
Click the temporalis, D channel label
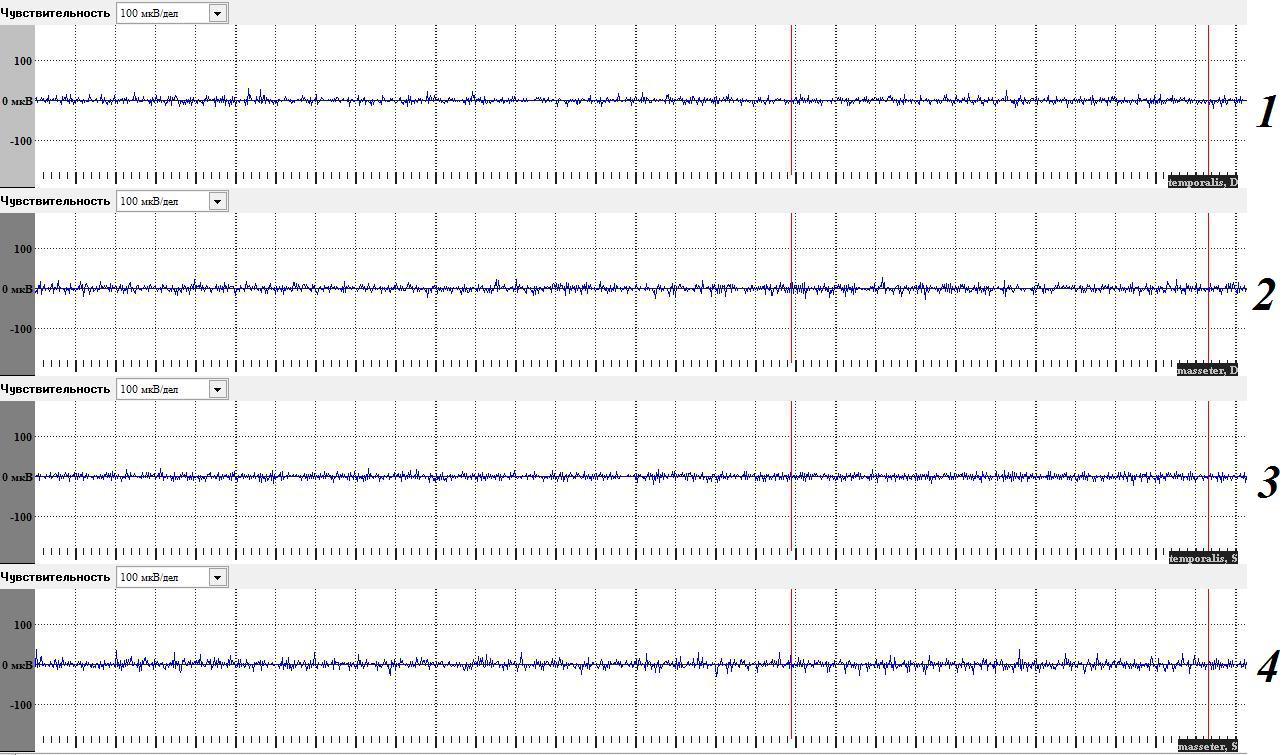[1203, 182]
